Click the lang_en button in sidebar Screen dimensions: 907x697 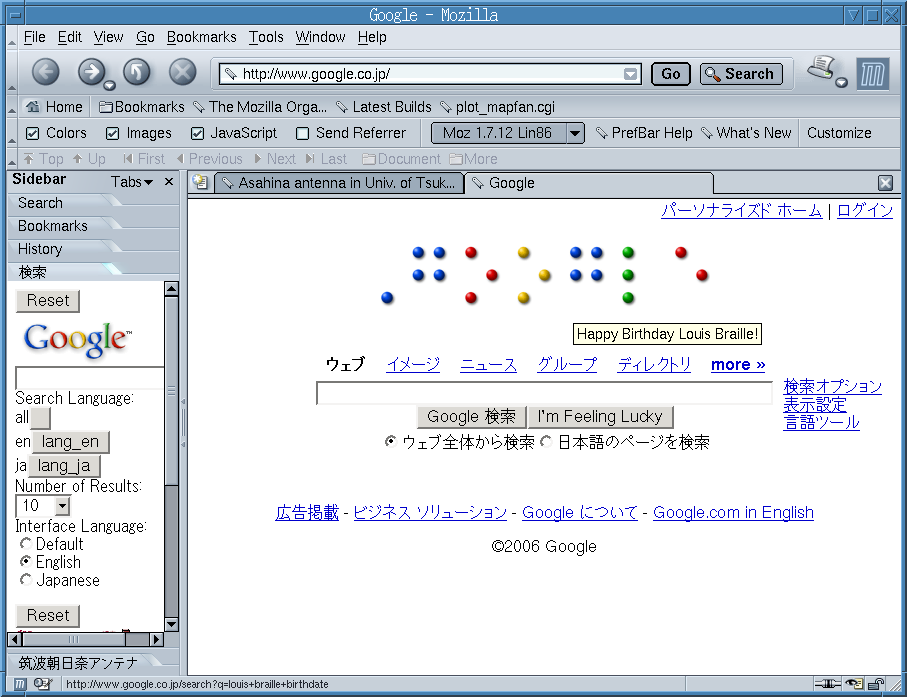[70, 442]
